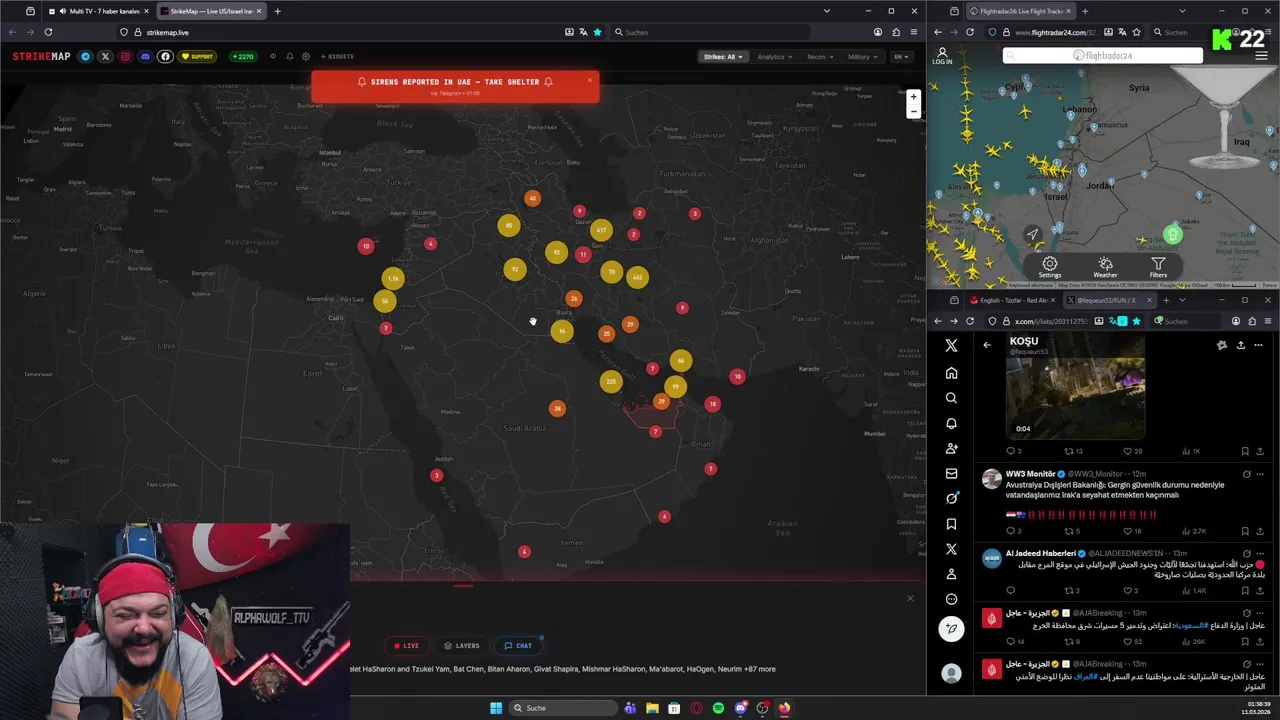Select the 463 strike cluster marker
Viewport: 1280px width, 720px height.
click(x=637, y=277)
